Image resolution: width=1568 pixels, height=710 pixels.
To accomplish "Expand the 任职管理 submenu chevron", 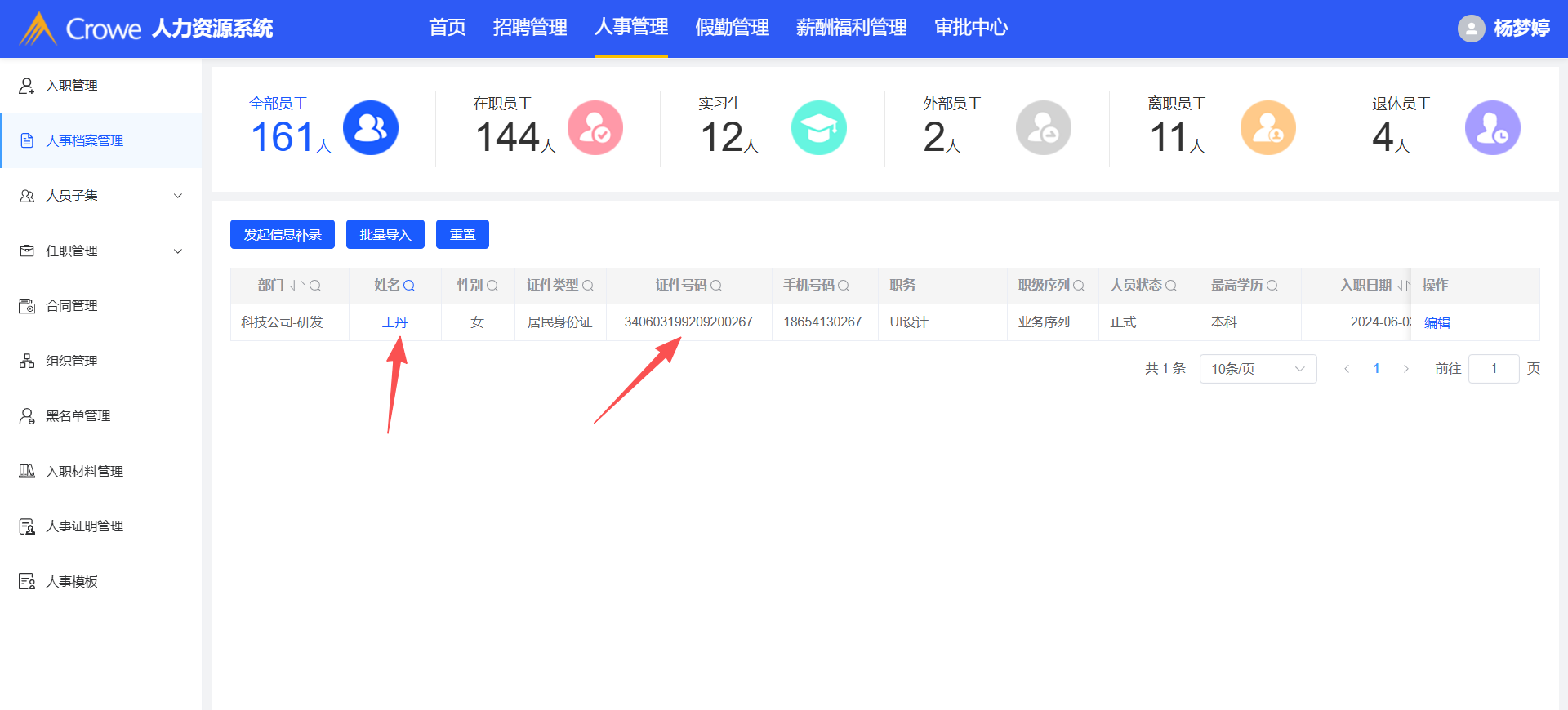I will click(x=178, y=251).
